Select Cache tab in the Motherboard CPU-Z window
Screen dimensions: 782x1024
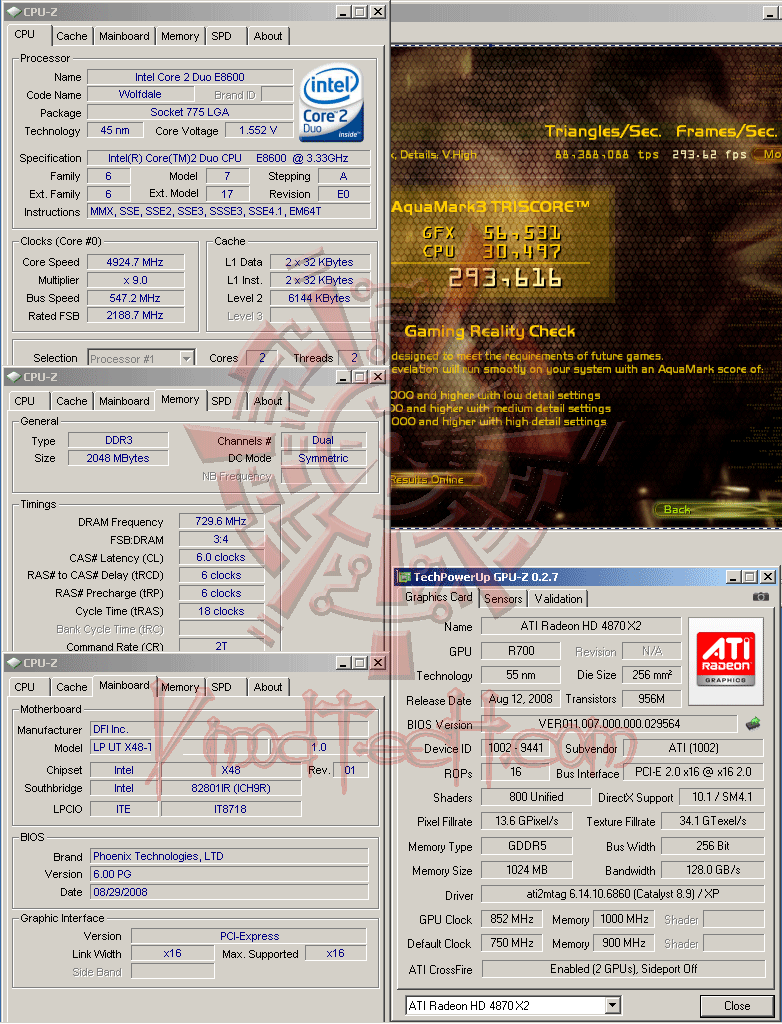72,687
